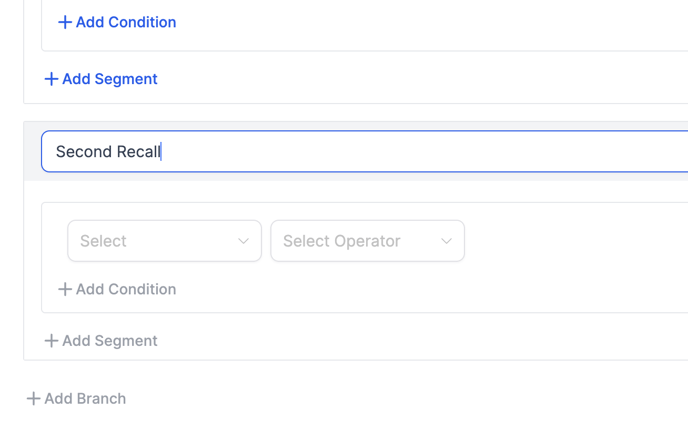
Task: Add a segment via the blue link
Action: (x=109, y=79)
